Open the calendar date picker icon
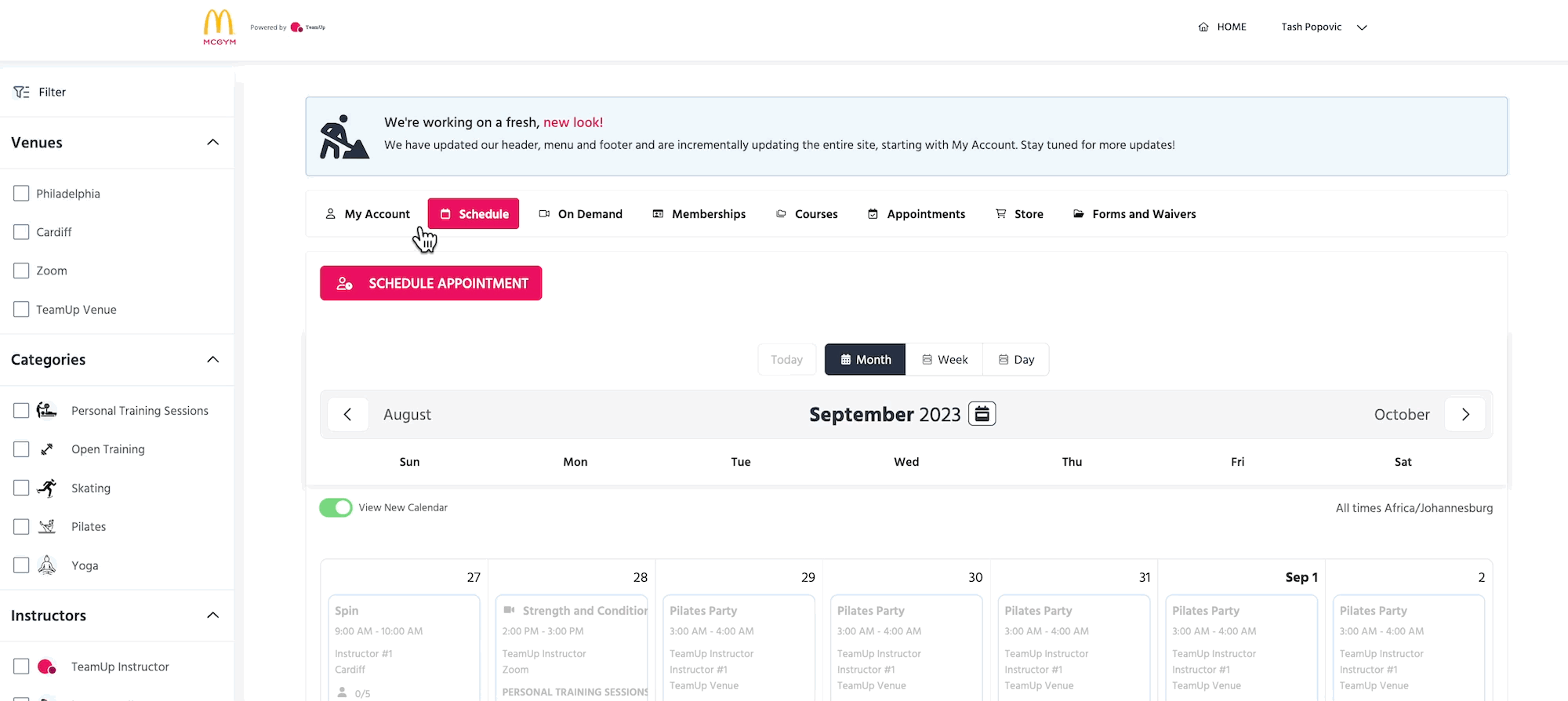This screenshot has width=1568, height=701. pyautogui.click(x=982, y=414)
